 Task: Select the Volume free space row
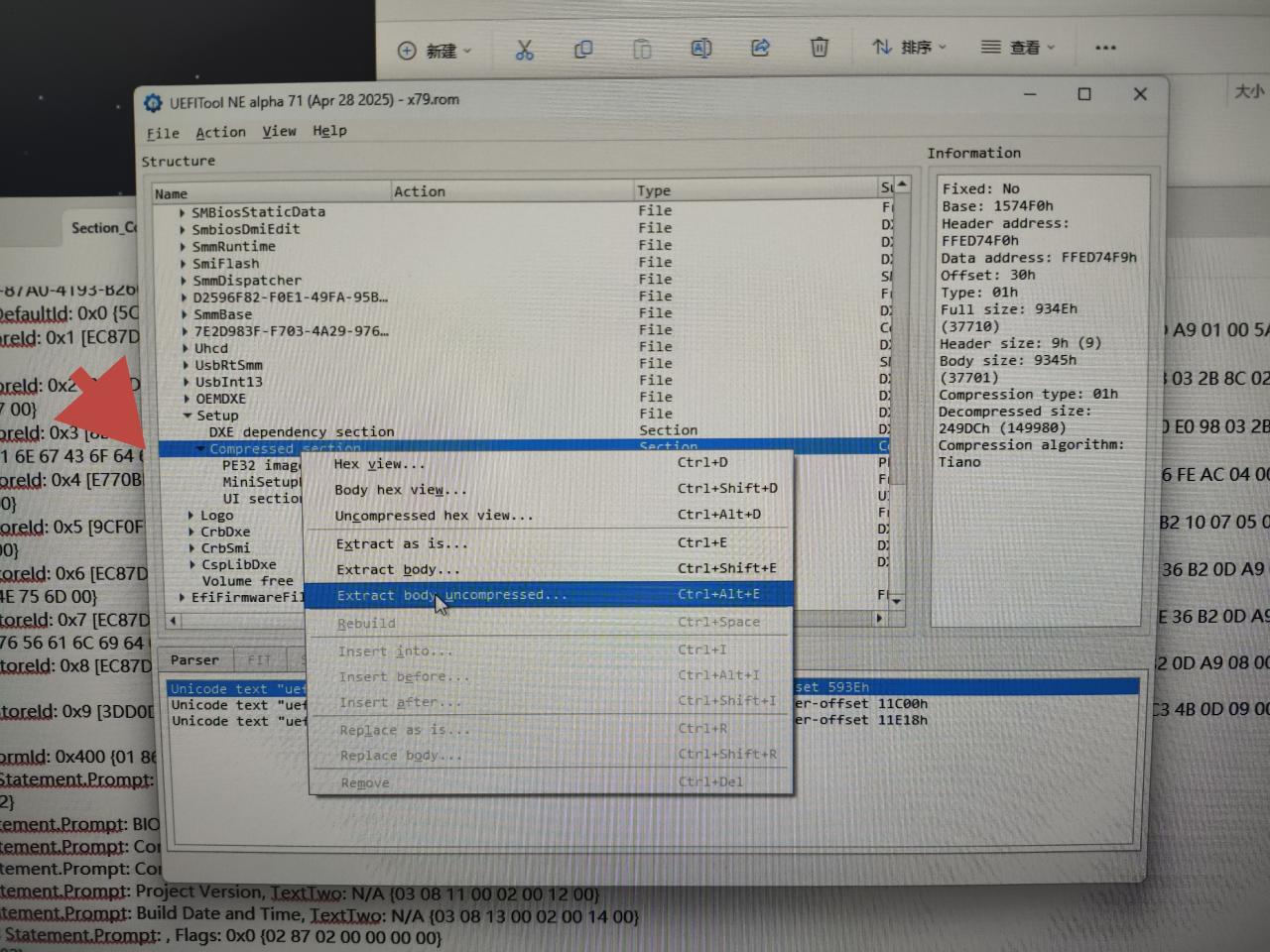coord(248,581)
